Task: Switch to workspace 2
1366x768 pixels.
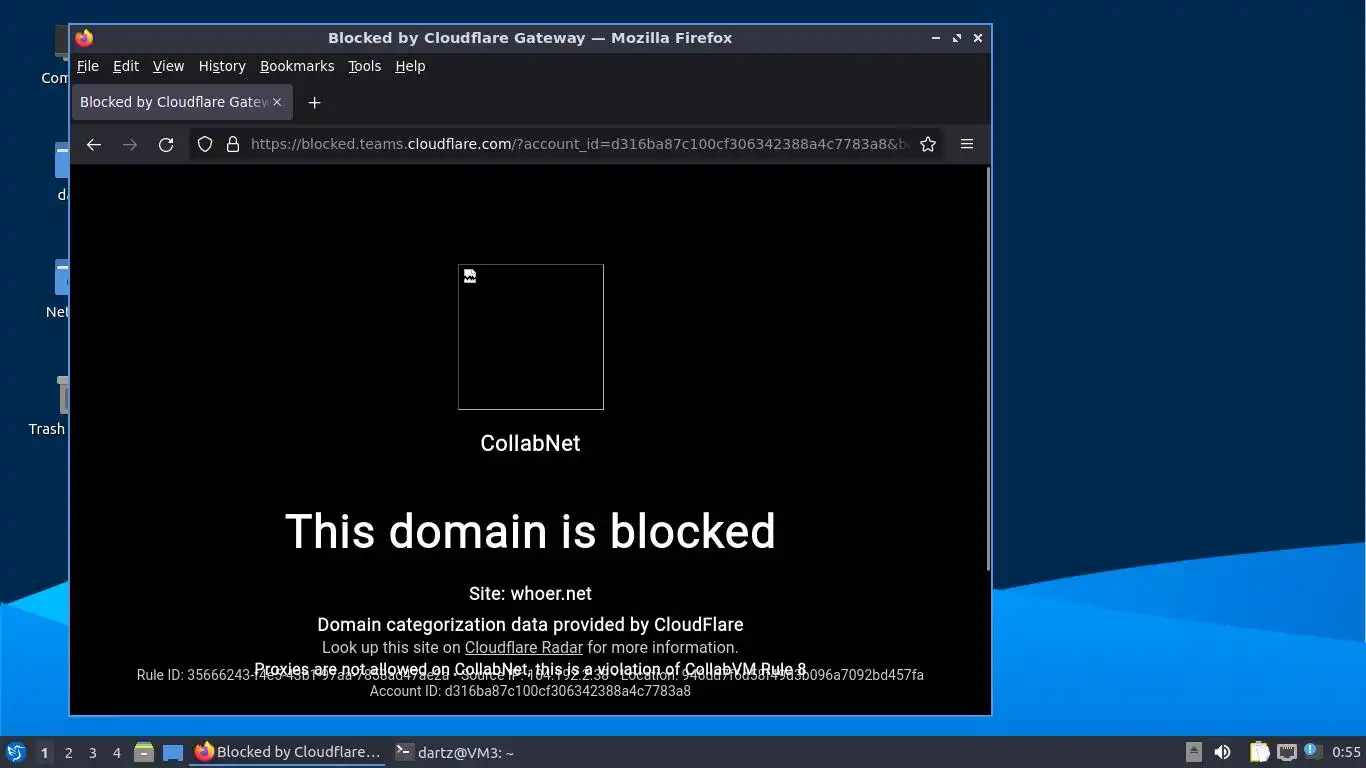Action: [68, 752]
